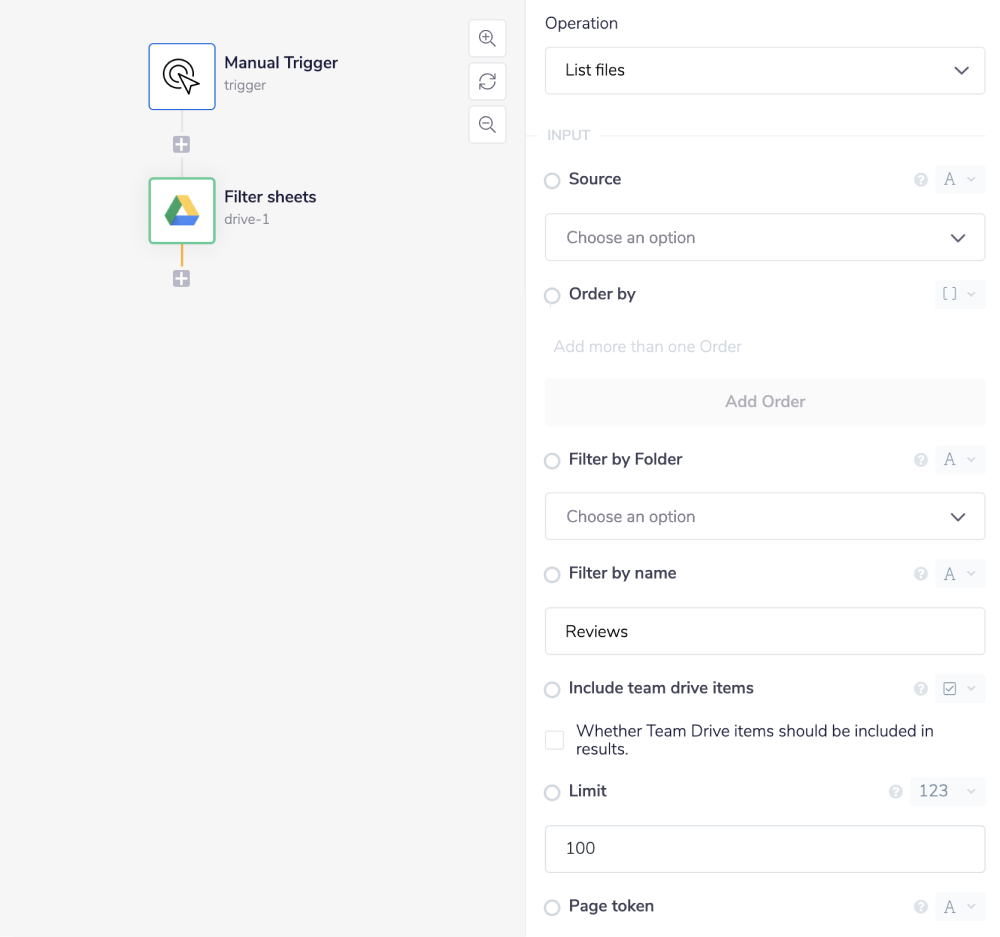Select the Manual Trigger node icon
Viewport: 1000px width, 937px height.
point(182,77)
